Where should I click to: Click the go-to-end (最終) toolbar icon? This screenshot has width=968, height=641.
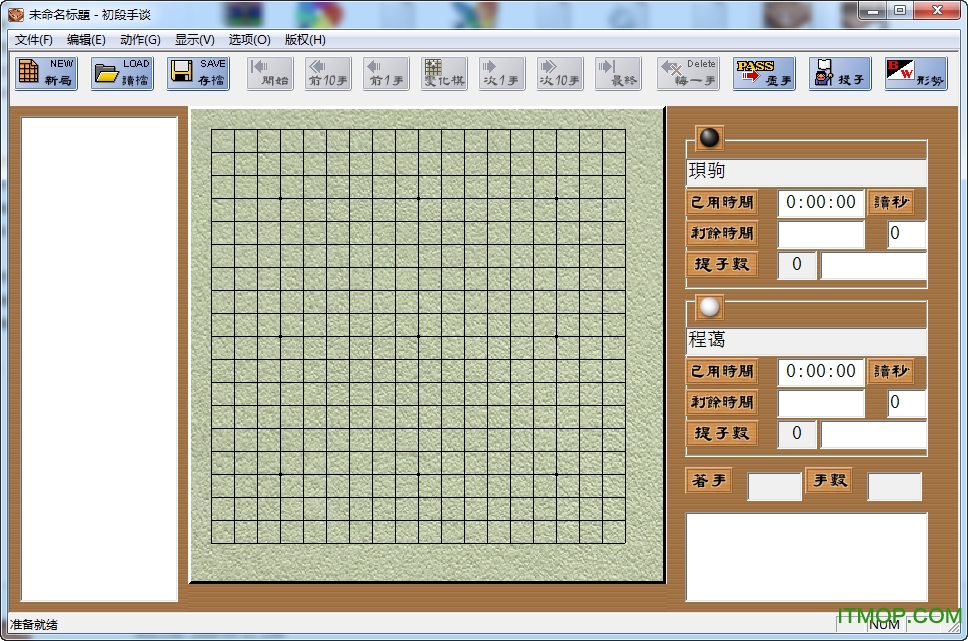[618, 73]
